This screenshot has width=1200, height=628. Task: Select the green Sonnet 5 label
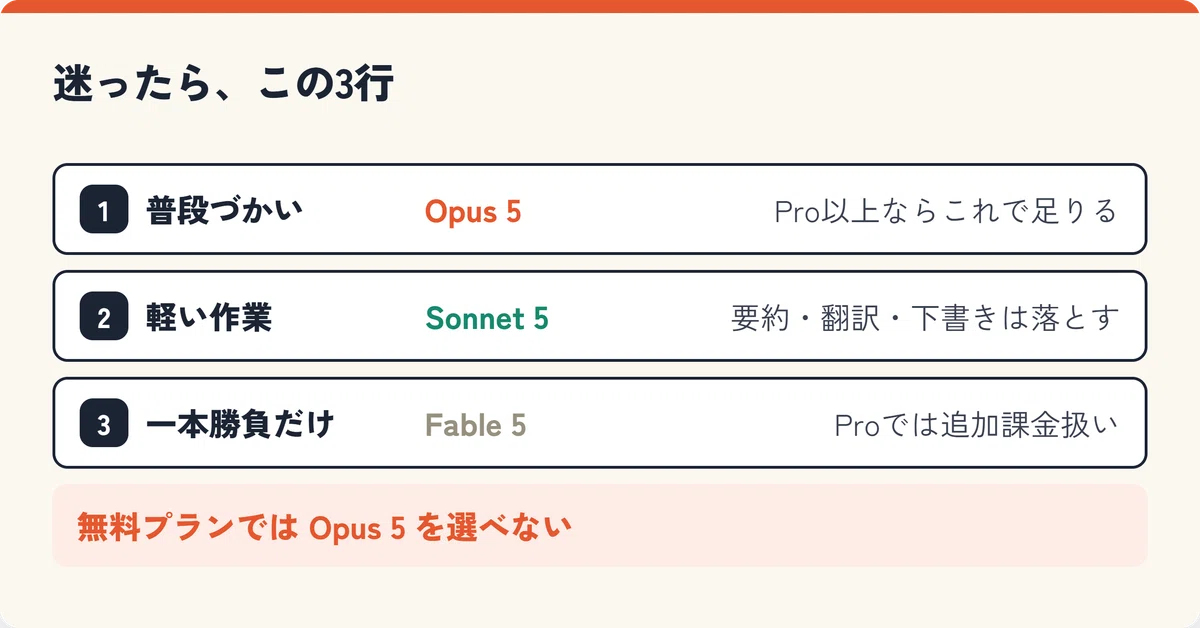click(x=487, y=318)
